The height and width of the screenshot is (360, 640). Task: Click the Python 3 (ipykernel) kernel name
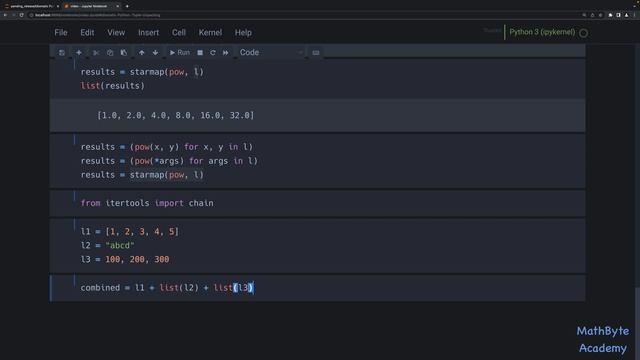pos(542,32)
